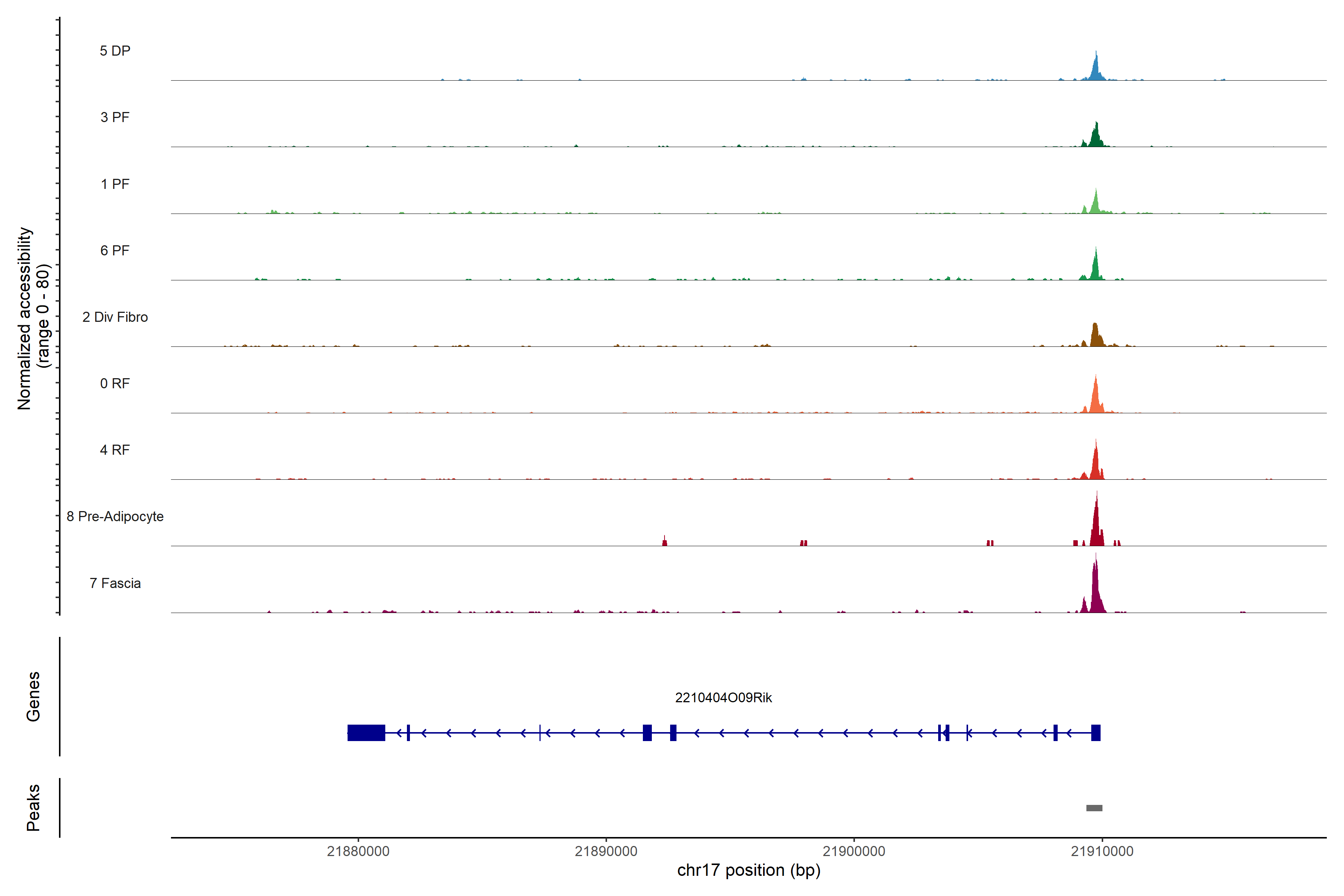This screenshot has width=1344, height=896.
Task: Click the gray peak region bar
Action: point(1094,808)
